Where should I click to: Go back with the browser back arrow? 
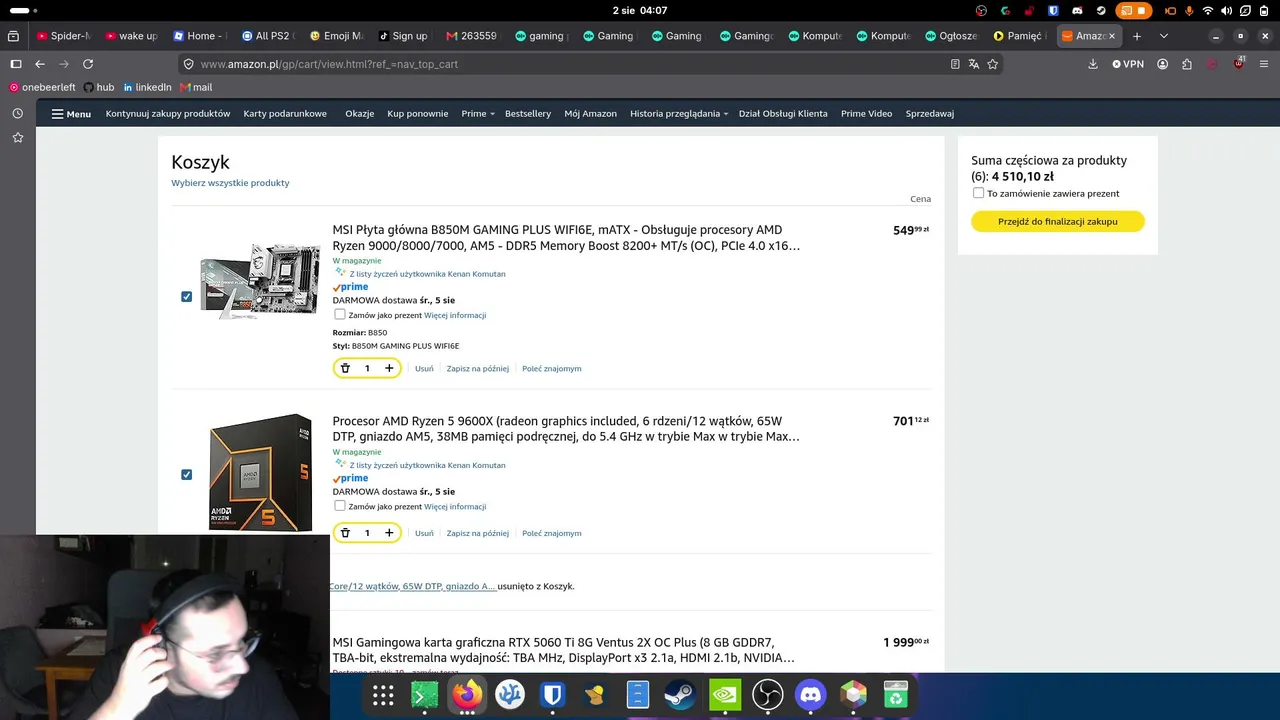tap(39, 64)
